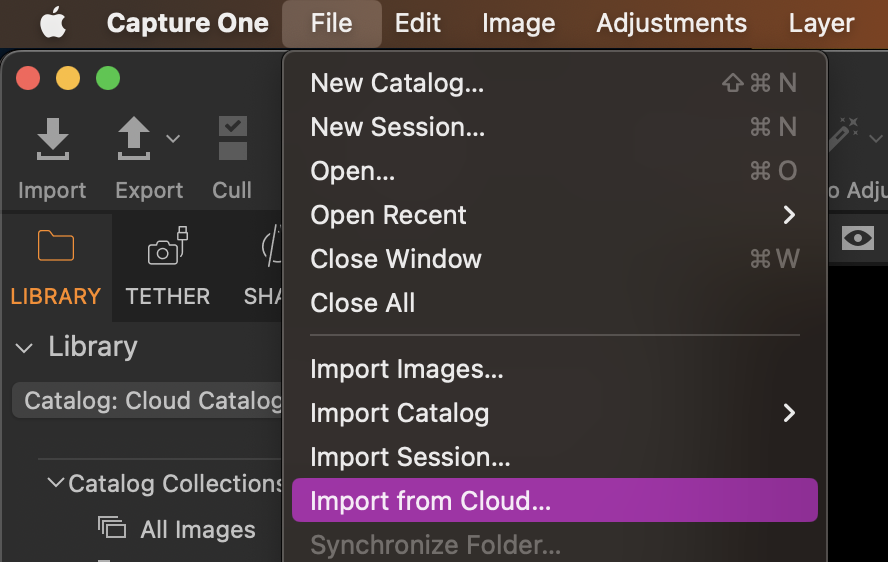
Task: Click the Import toolbar icon
Action: (x=53, y=139)
